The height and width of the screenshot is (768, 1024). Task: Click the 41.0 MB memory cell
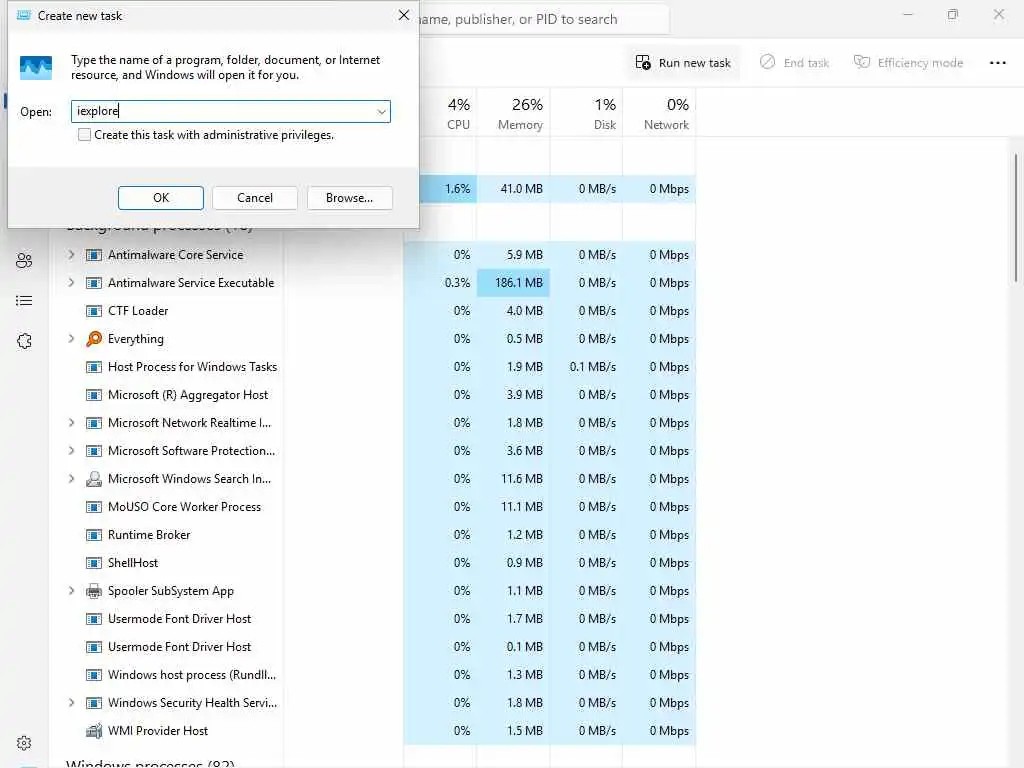[513, 189]
